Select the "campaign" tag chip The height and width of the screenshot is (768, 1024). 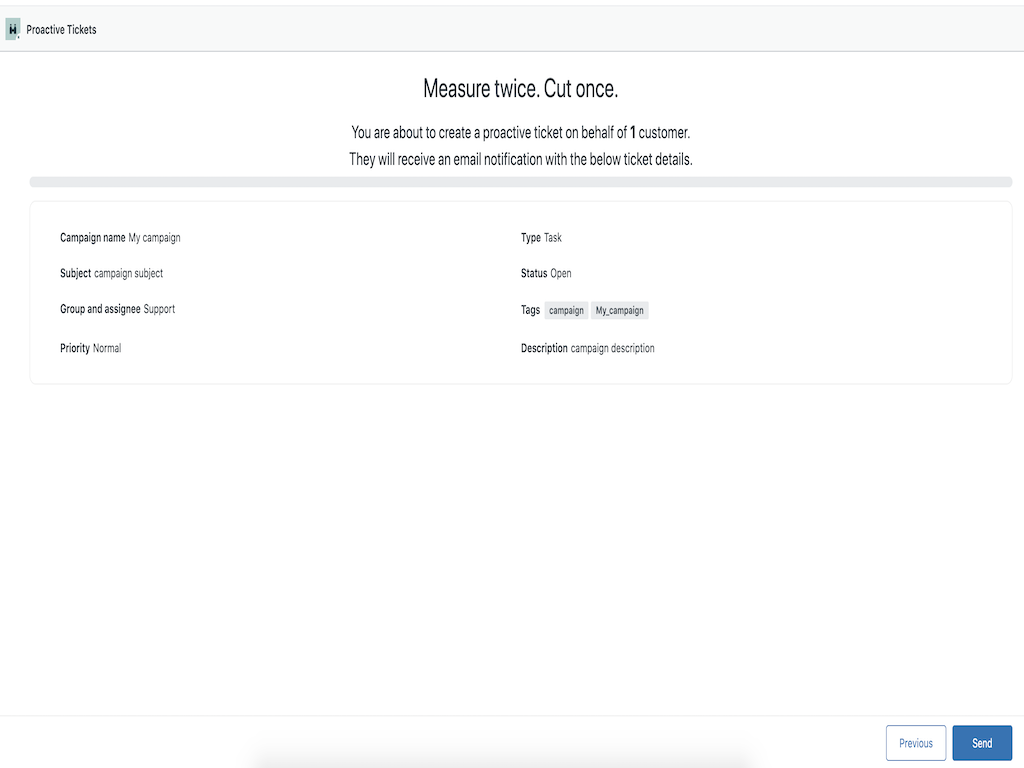[x=566, y=311]
